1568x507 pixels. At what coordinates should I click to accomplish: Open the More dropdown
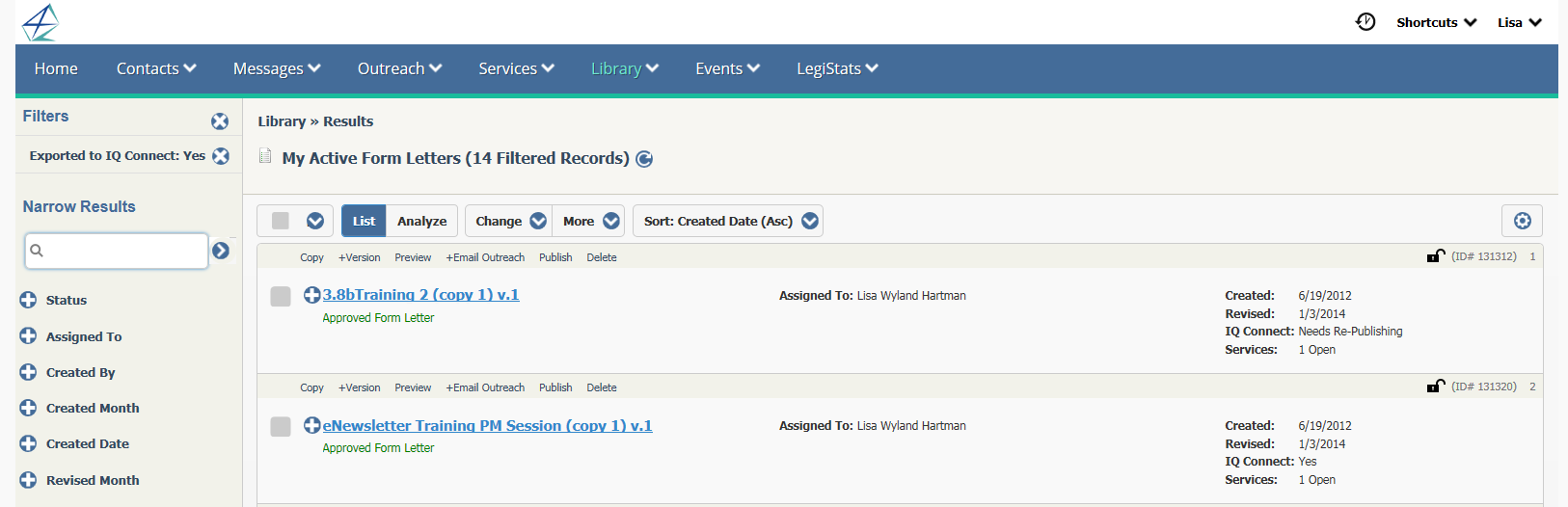point(588,221)
